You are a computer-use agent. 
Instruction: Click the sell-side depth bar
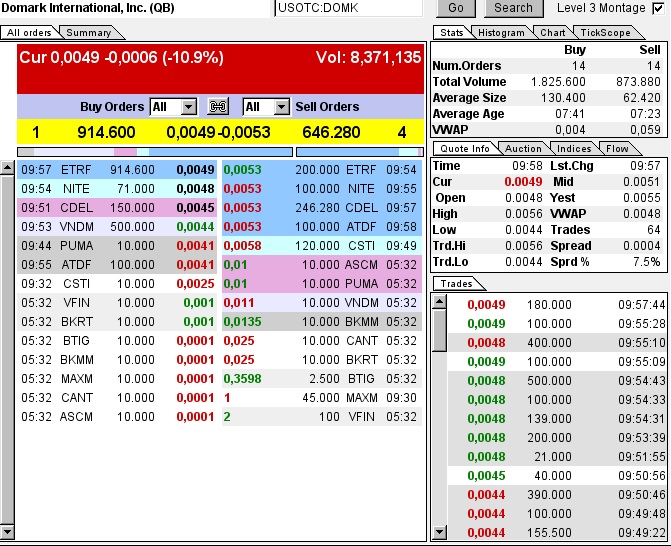point(359,152)
